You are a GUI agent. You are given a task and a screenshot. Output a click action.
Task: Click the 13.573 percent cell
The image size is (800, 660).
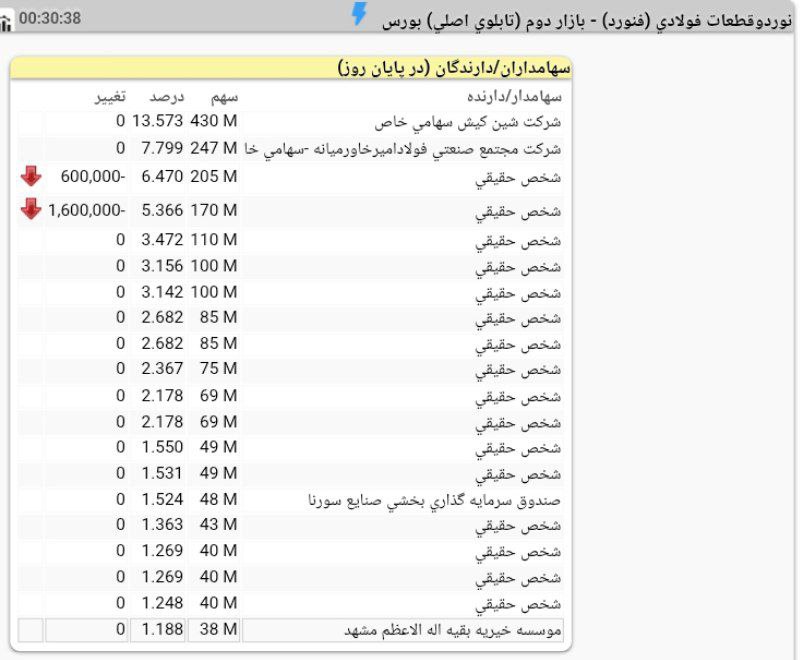(x=158, y=122)
